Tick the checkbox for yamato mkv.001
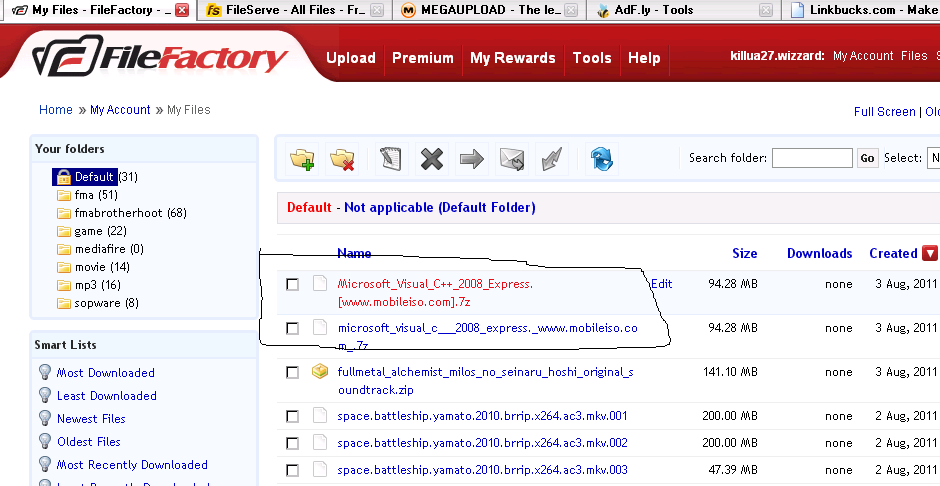Screen dimensions: 940x486 (x=292, y=416)
